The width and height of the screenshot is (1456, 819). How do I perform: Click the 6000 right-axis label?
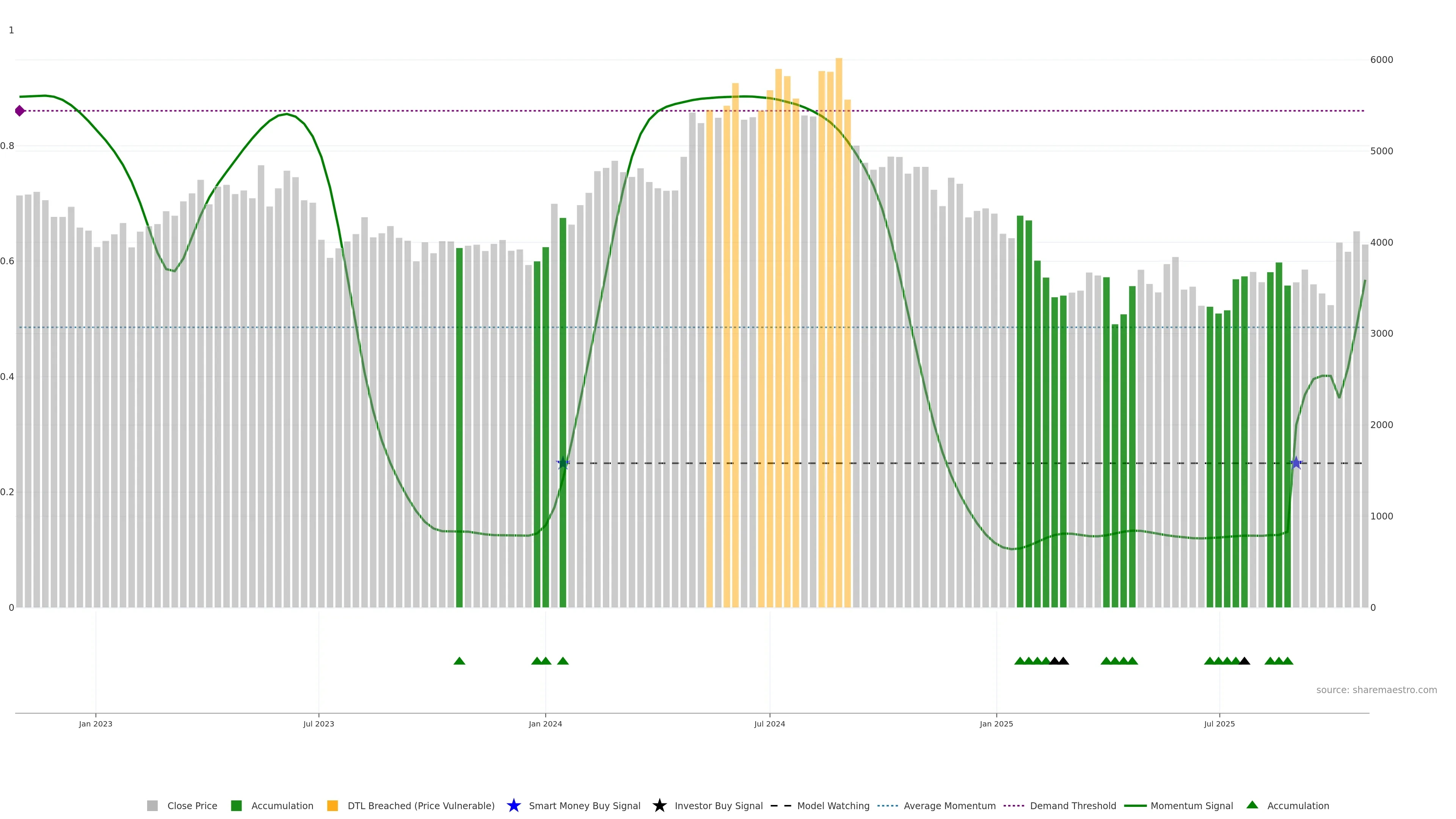[x=1381, y=60]
